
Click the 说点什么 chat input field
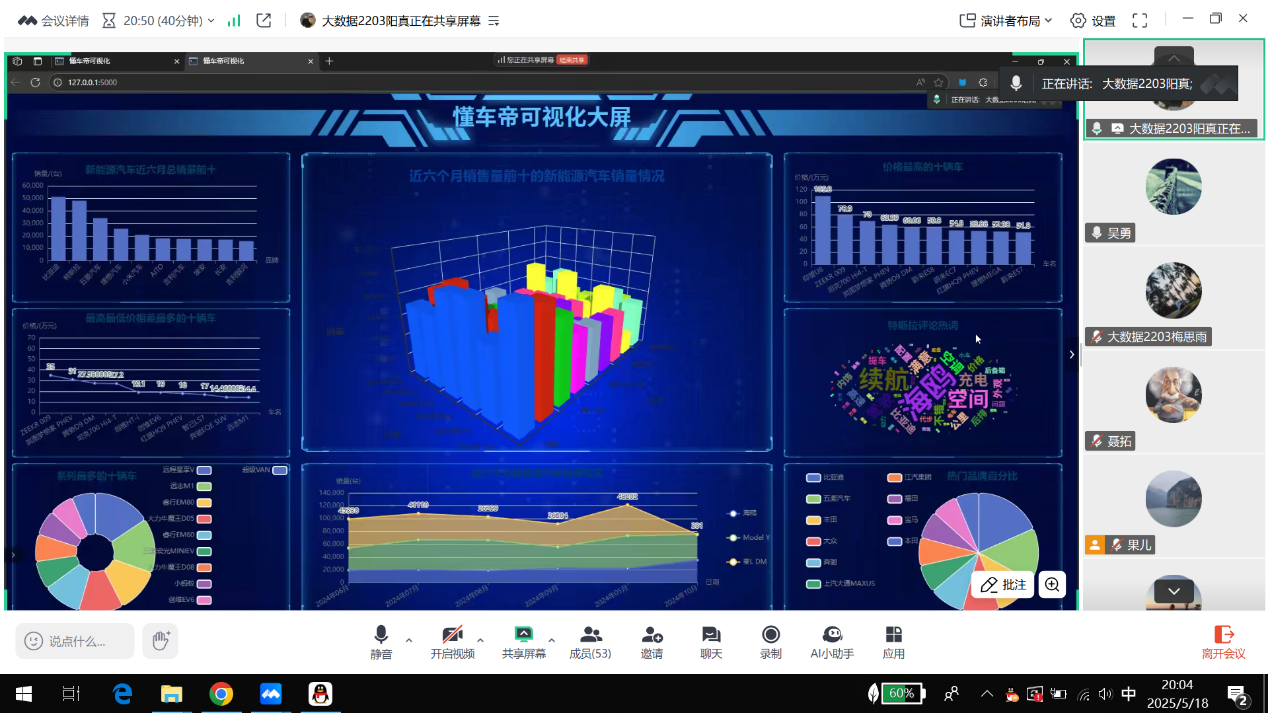76,641
